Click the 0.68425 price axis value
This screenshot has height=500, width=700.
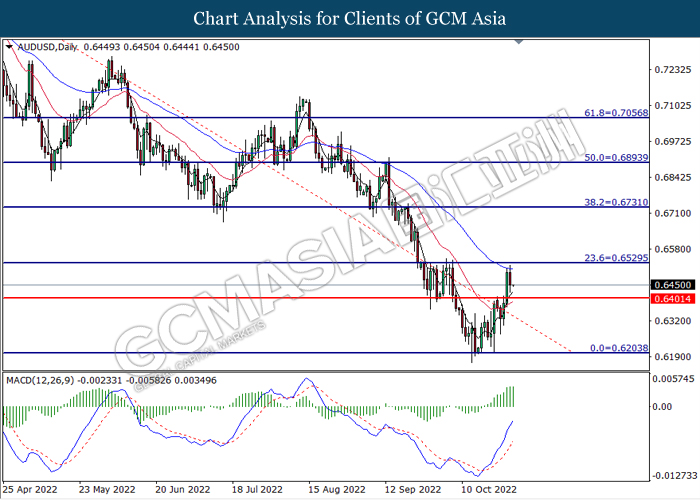[x=673, y=177]
